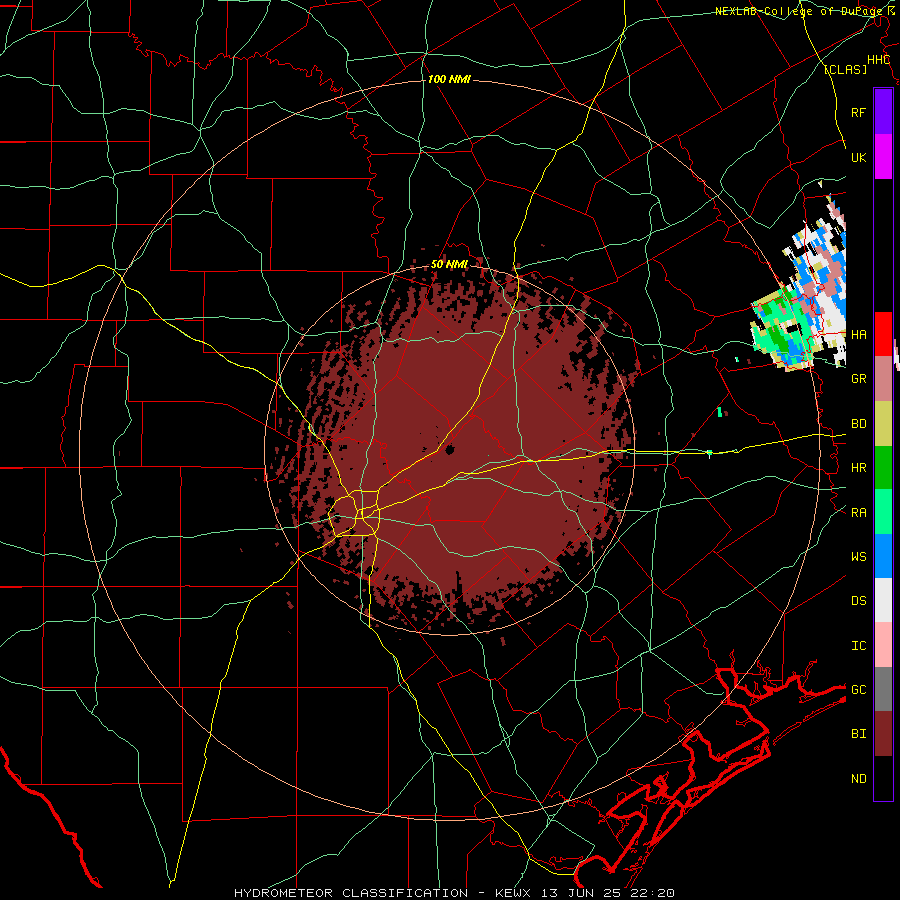Screen dimensions: 900x900
Task: Select the 'DS' legend label
Action: click(x=858, y=601)
